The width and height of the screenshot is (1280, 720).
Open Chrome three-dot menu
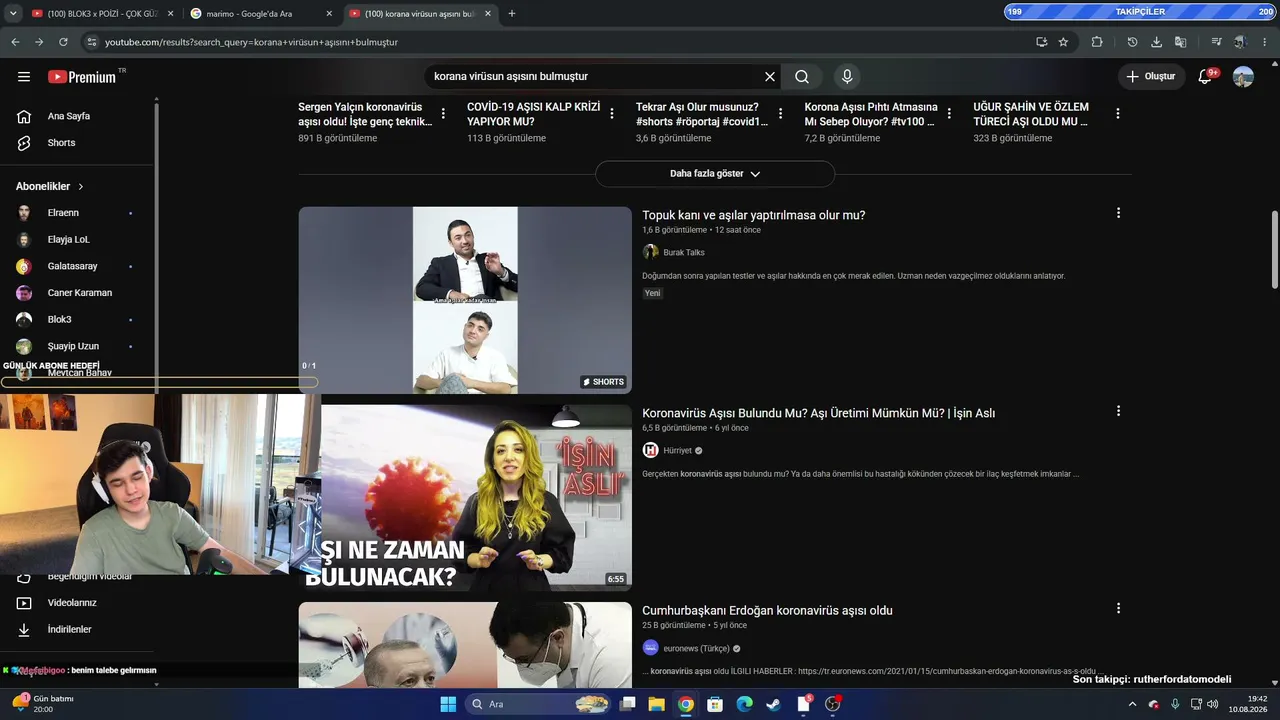[x=1265, y=42]
